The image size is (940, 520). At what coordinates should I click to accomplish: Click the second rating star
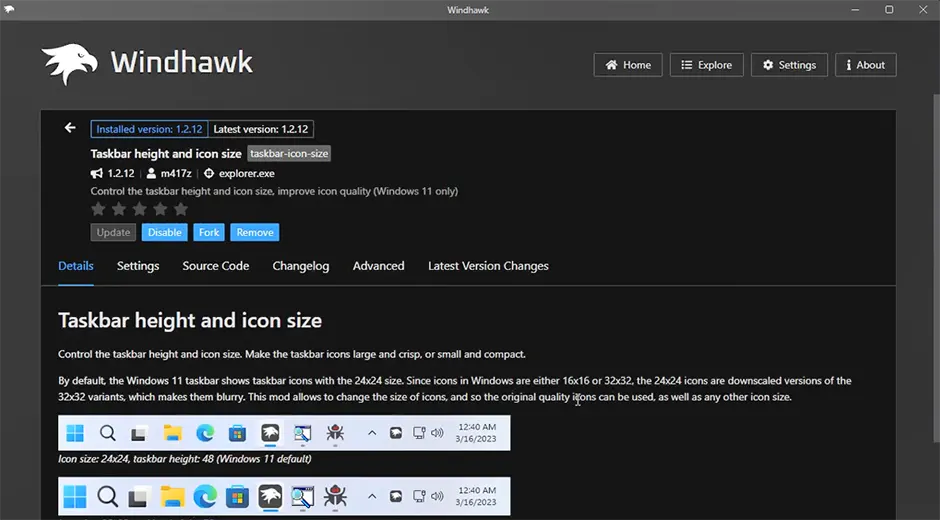[119, 209]
